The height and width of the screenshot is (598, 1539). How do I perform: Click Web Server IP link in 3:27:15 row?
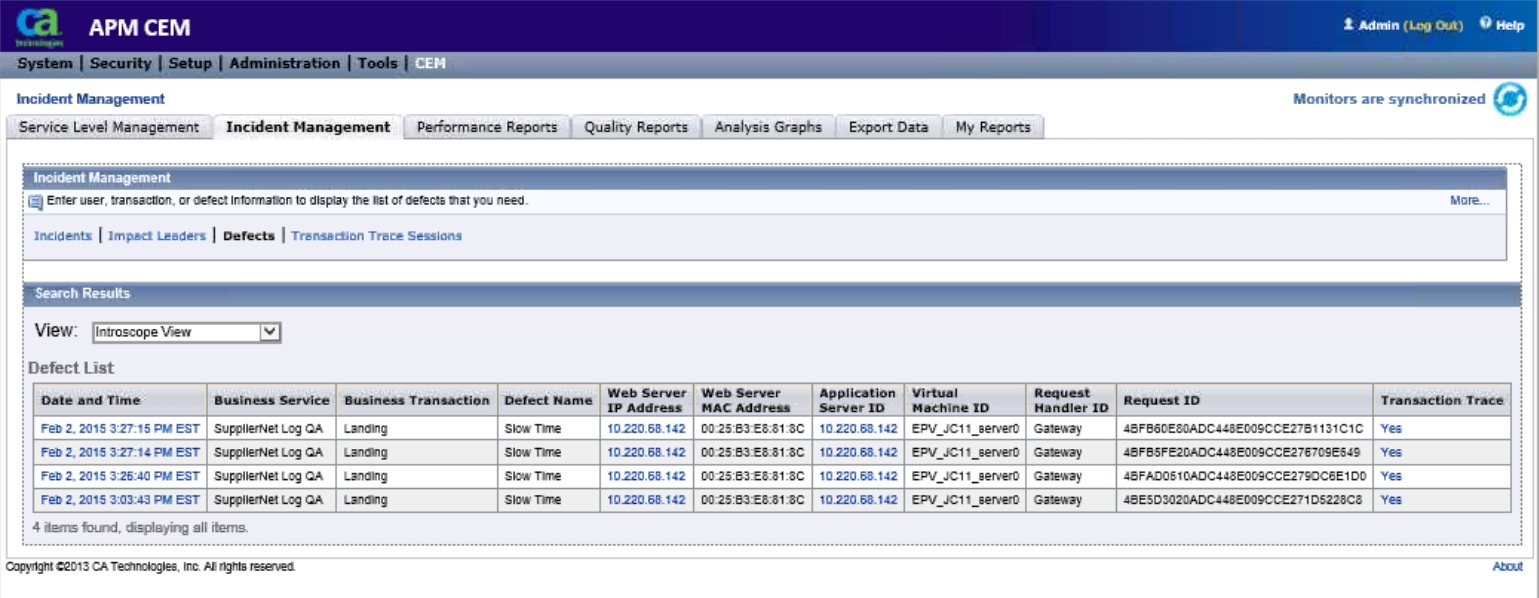click(x=646, y=428)
